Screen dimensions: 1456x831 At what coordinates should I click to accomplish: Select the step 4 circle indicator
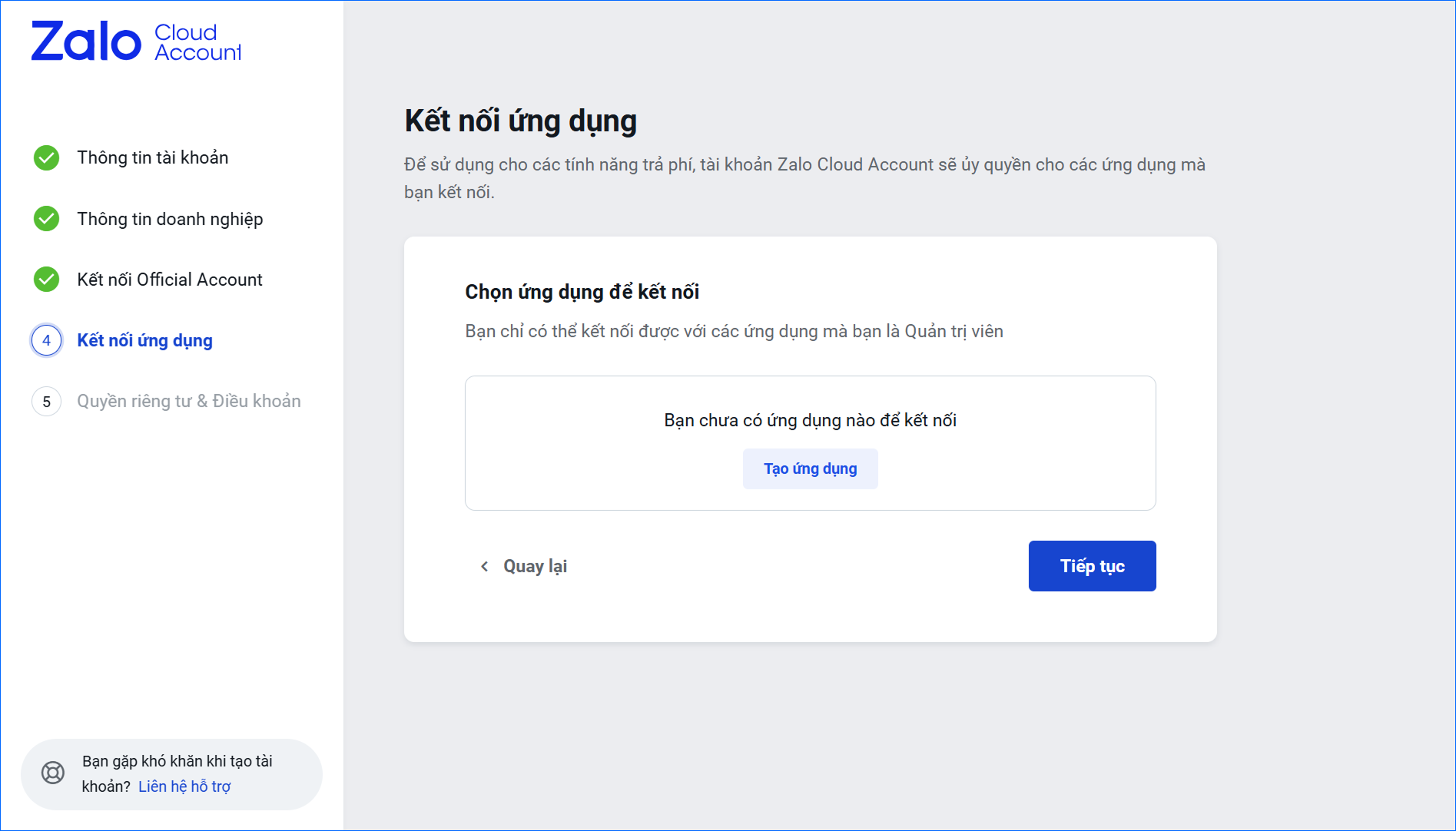[x=47, y=340]
